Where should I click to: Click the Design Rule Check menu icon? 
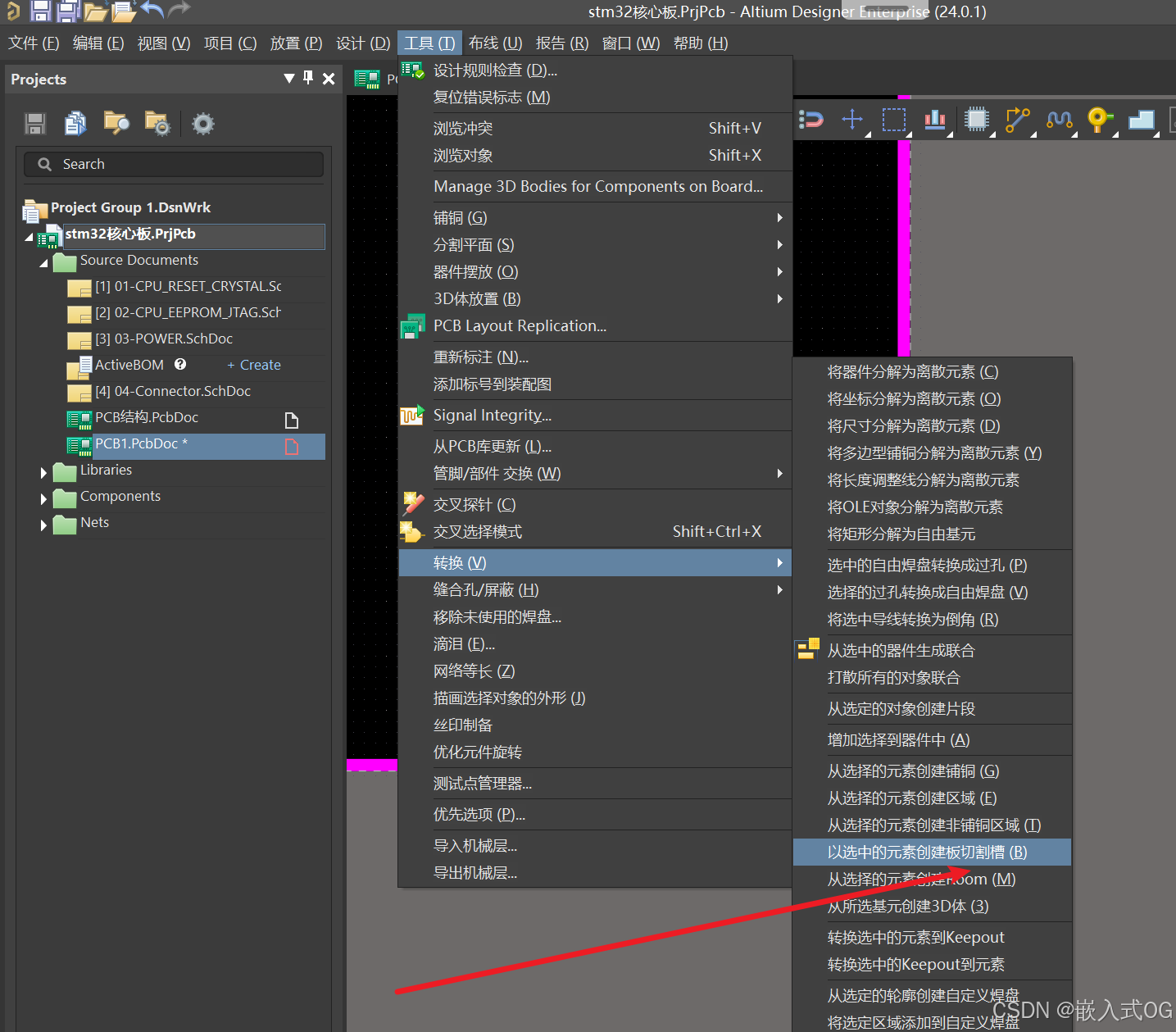(x=413, y=70)
